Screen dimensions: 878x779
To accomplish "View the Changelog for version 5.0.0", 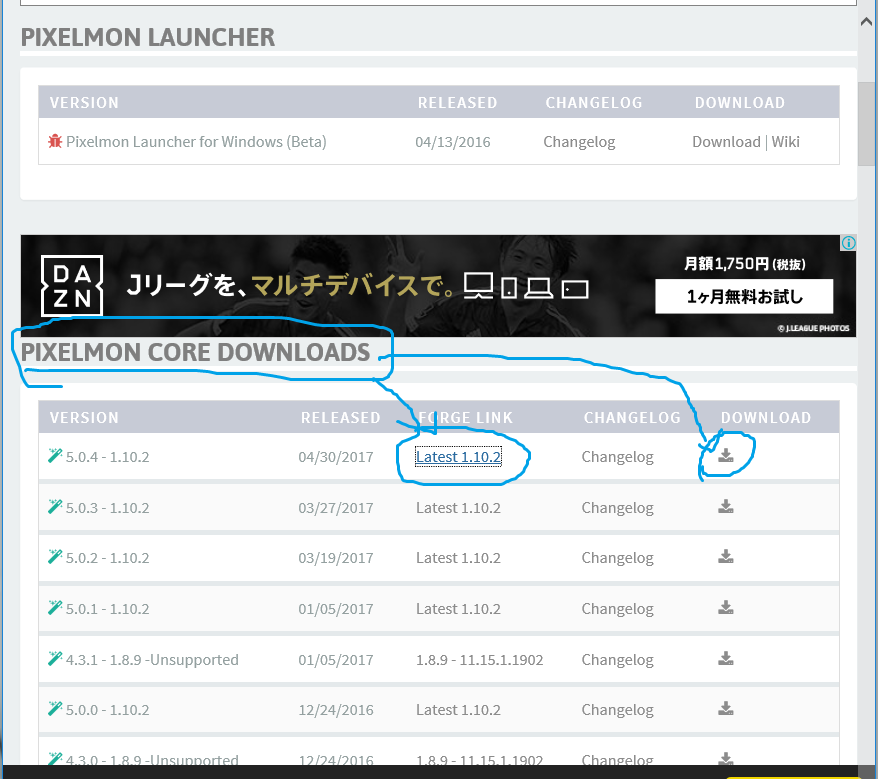I will pos(618,710).
